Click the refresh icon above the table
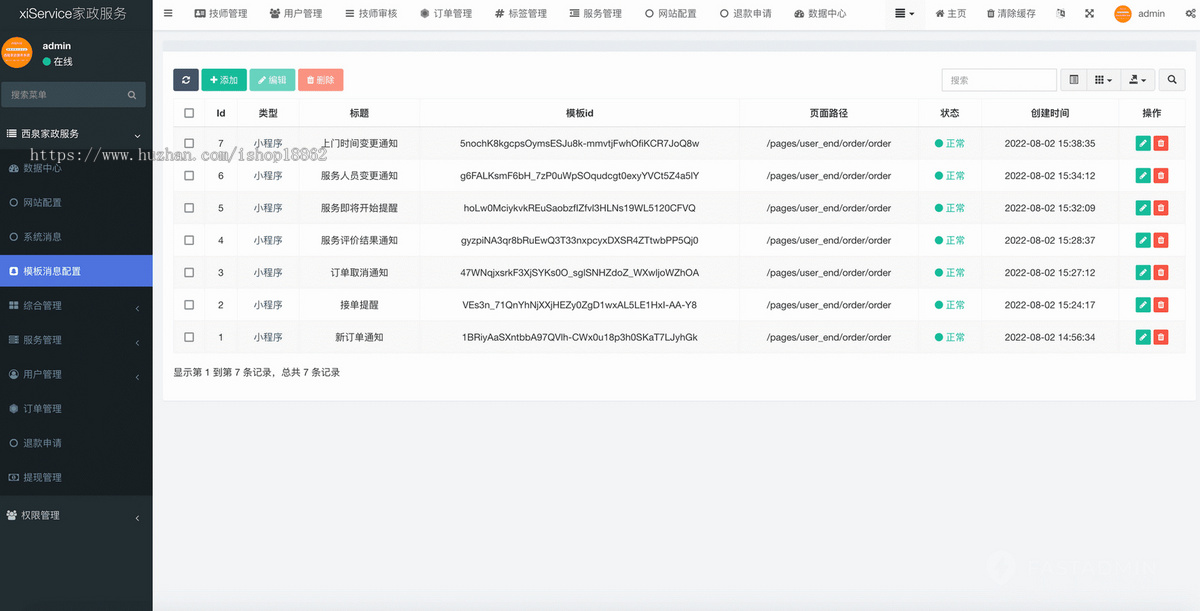 pos(185,79)
